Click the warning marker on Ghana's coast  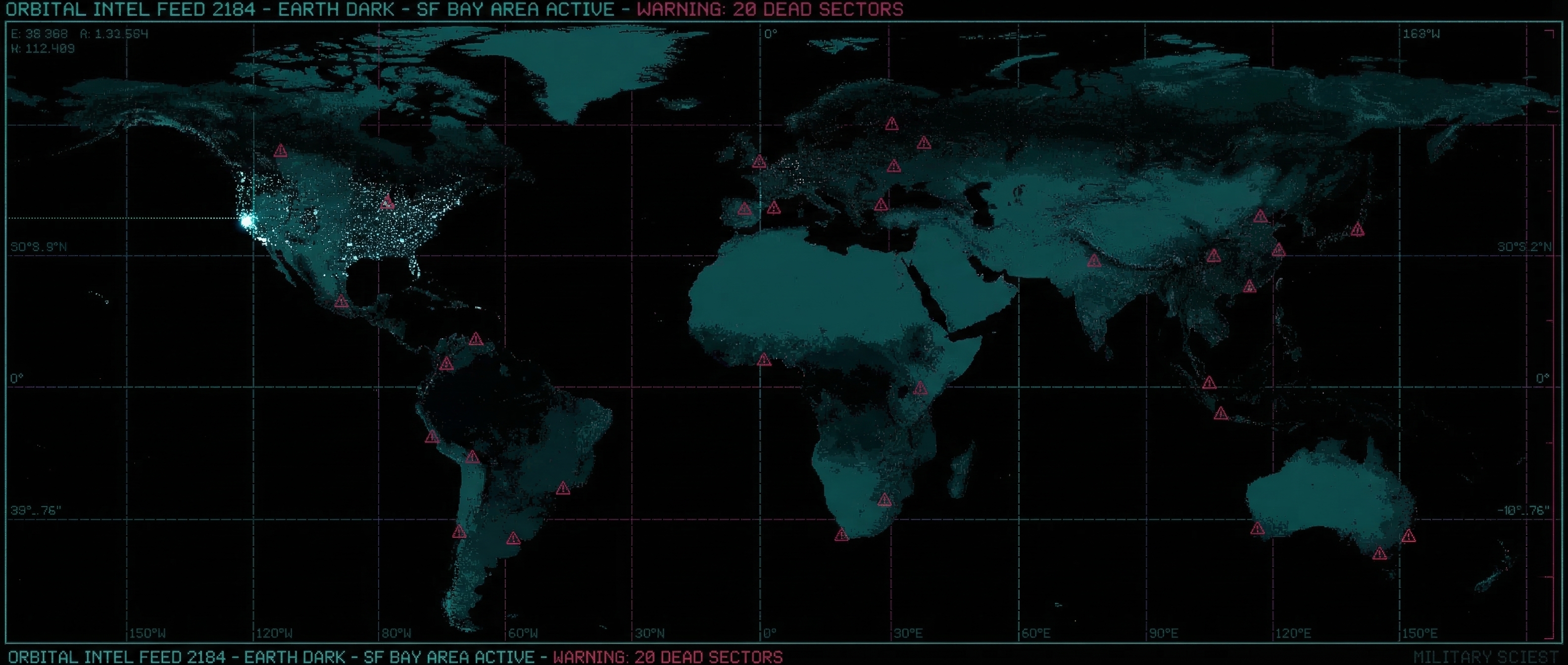pyautogui.click(x=764, y=360)
